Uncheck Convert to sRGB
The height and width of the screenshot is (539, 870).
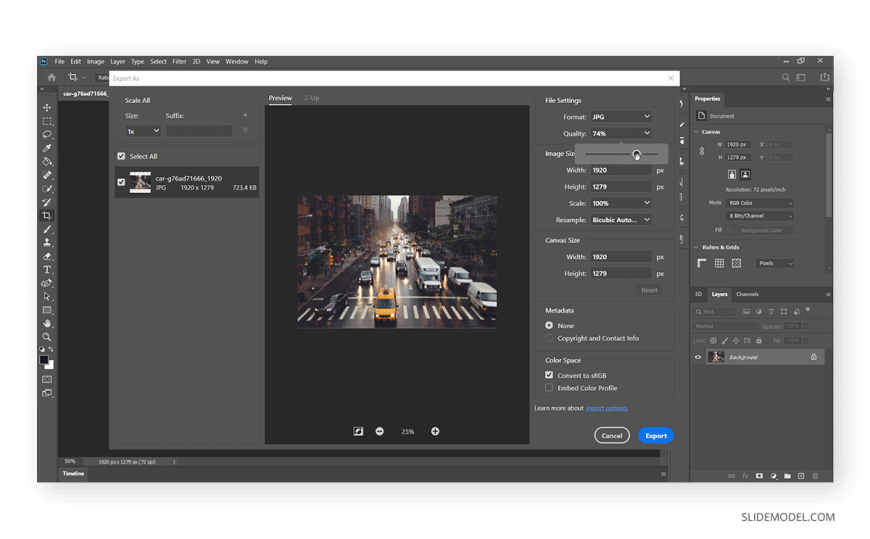[549, 375]
